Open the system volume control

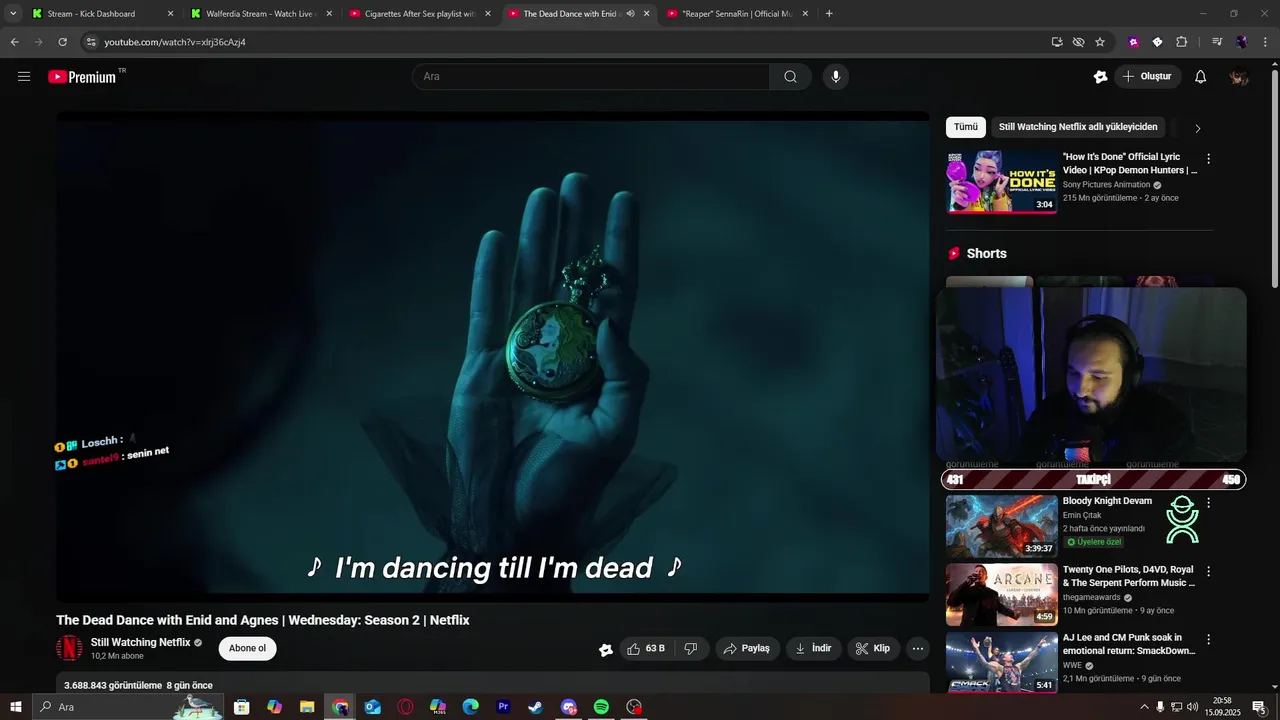pyautogui.click(x=1192, y=707)
